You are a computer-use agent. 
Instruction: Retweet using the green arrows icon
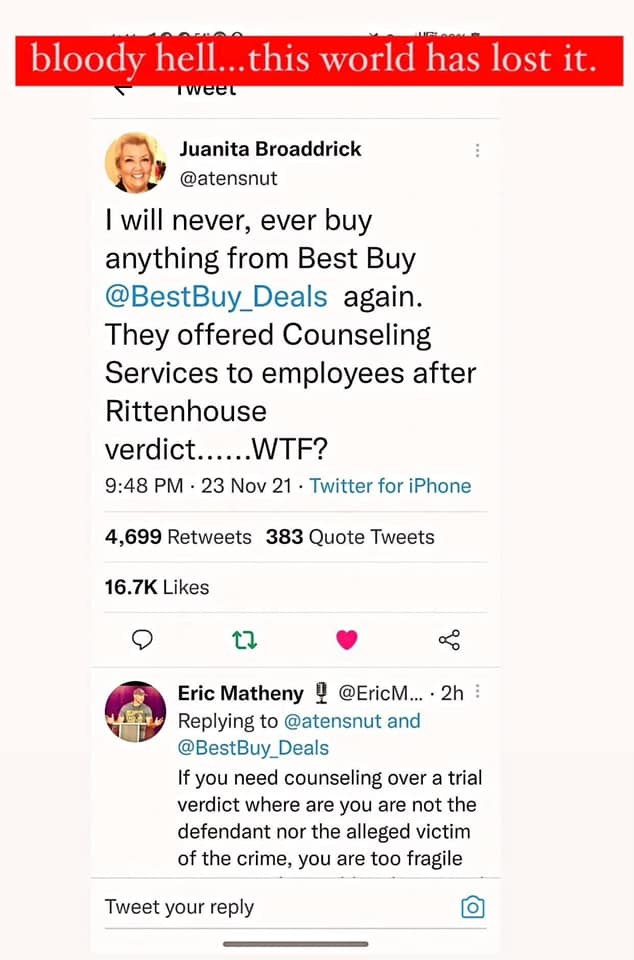click(x=244, y=640)
